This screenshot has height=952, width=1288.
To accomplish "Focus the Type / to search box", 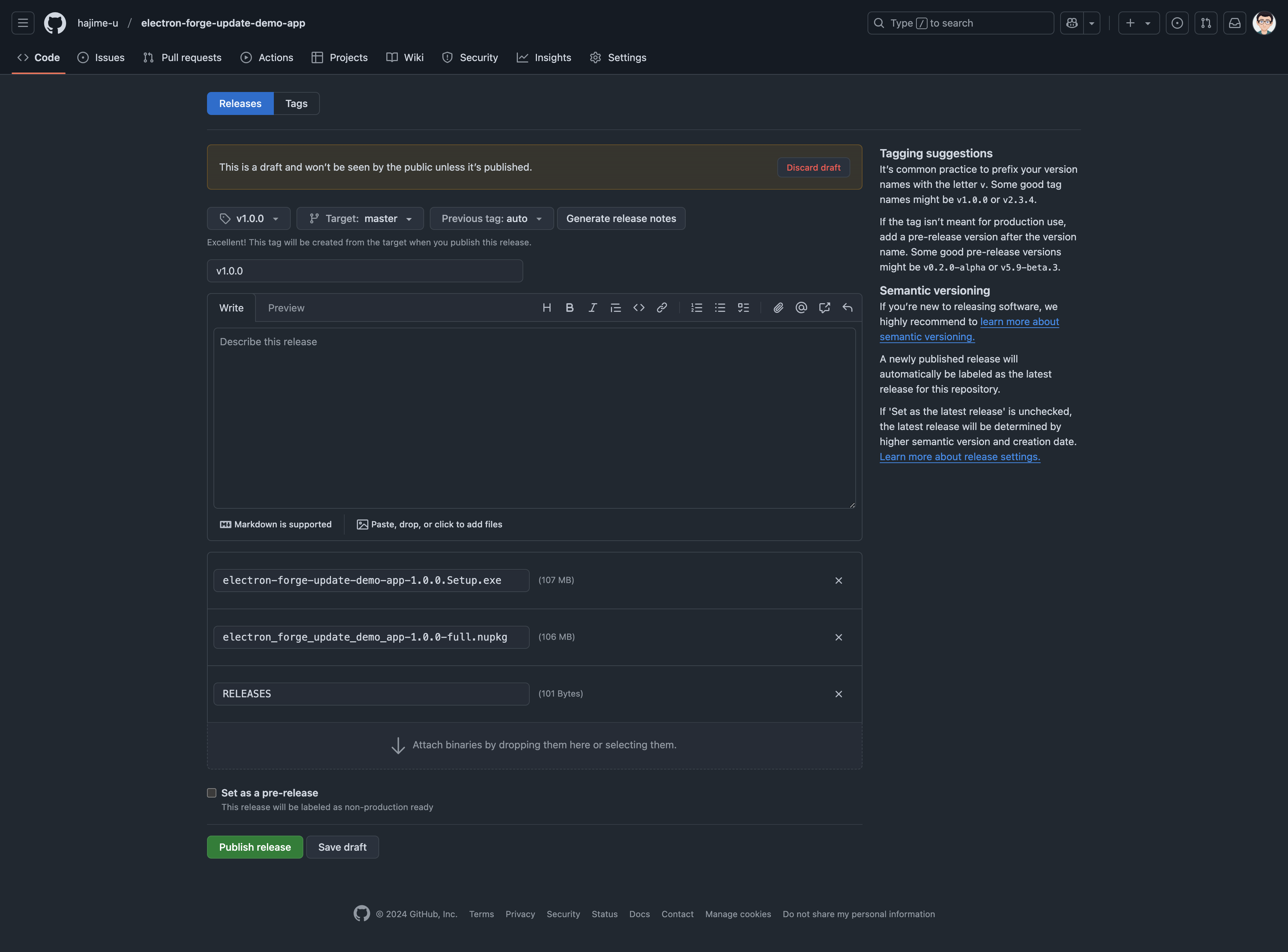I will click(x=961, y=23).
